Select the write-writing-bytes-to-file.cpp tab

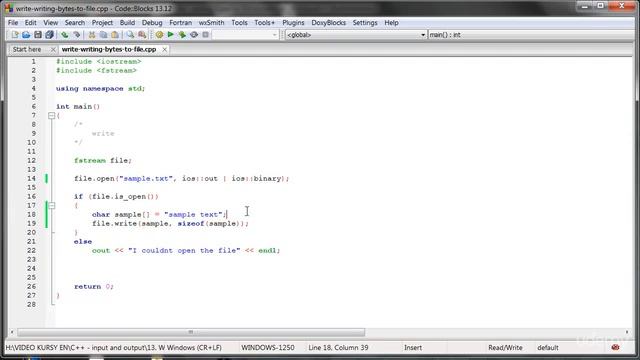(109, 49)
